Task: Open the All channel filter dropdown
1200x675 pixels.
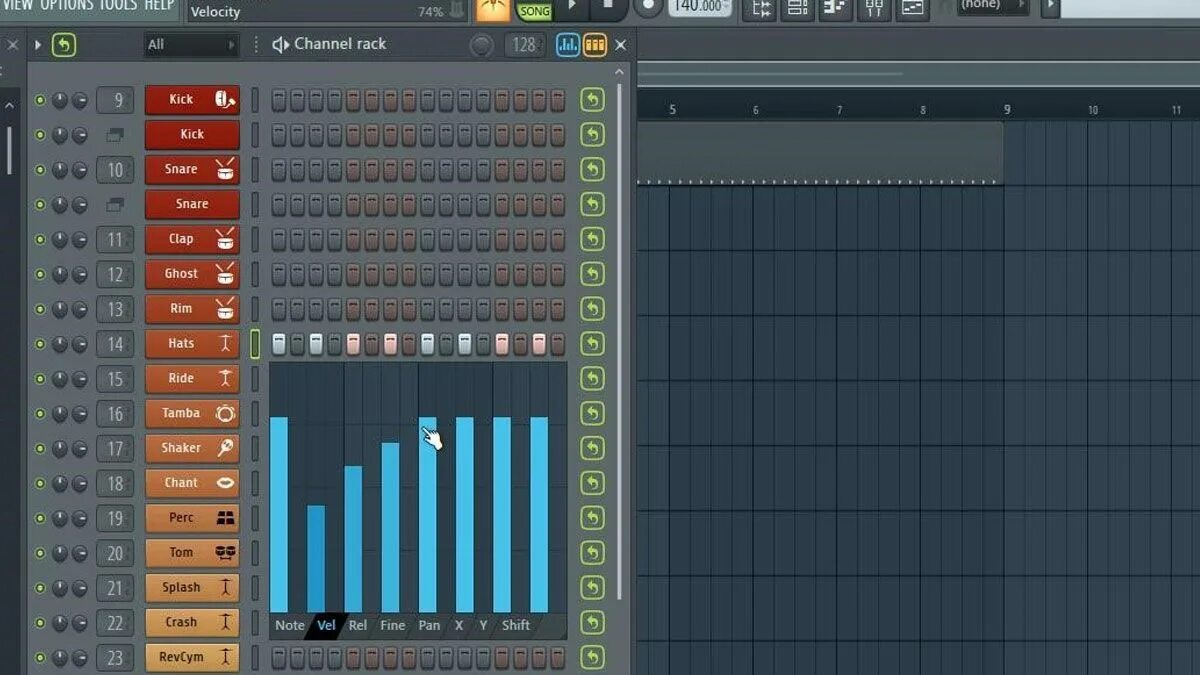Action: [x=191, y=44]
